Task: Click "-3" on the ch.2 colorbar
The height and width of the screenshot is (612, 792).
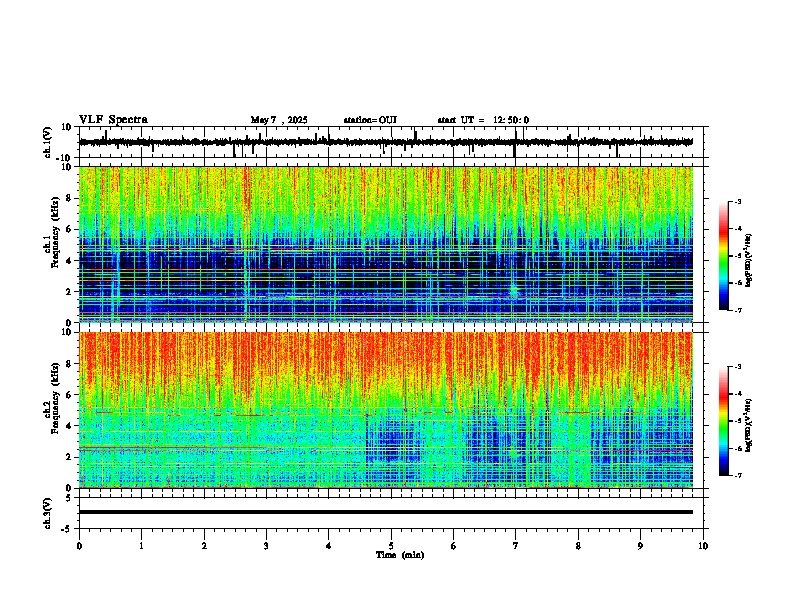Action: (737, 367)
